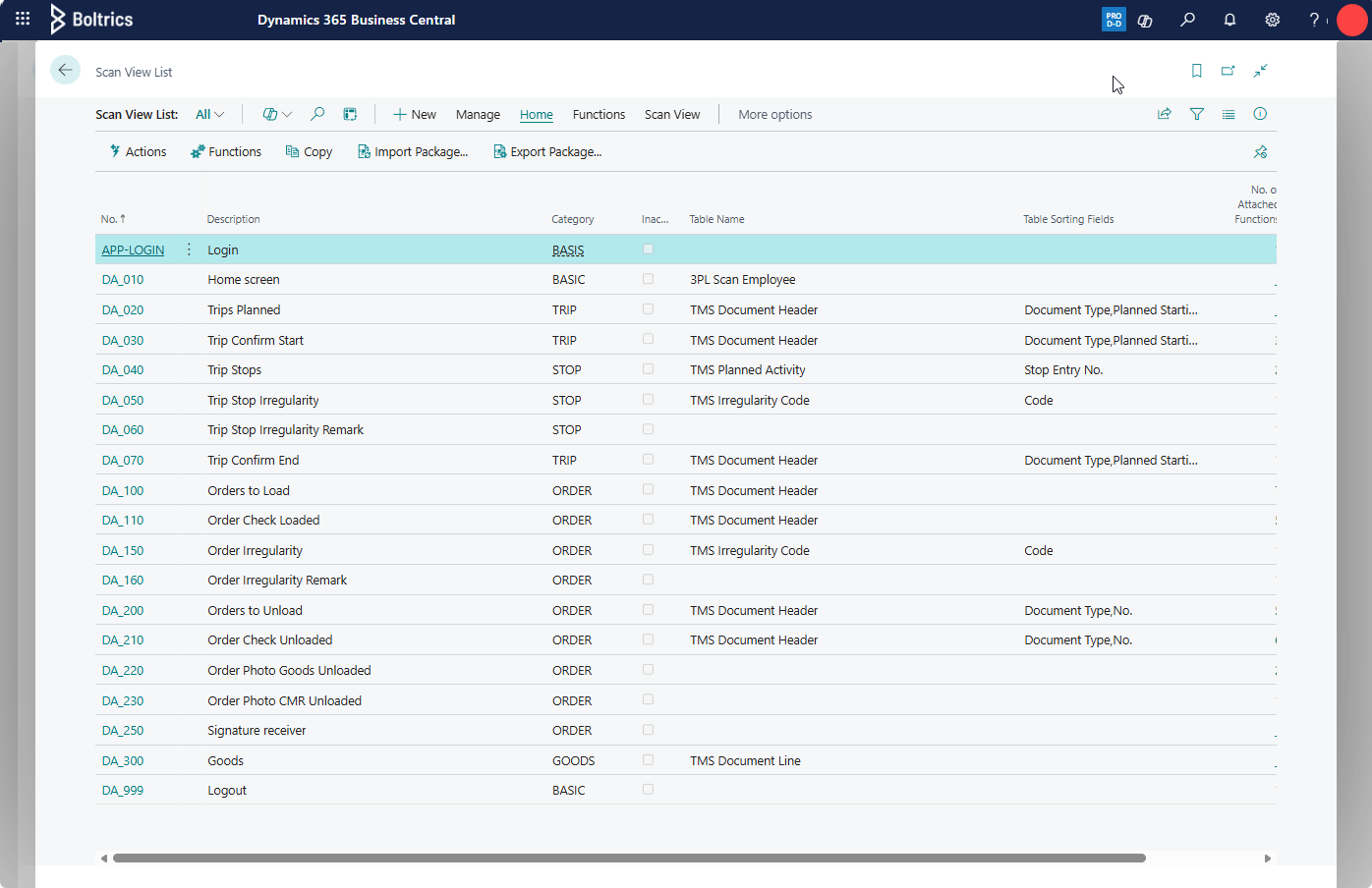Screen dimensions: 1372x888
Task: Open the Scan View menu
Action: (672, 114)
